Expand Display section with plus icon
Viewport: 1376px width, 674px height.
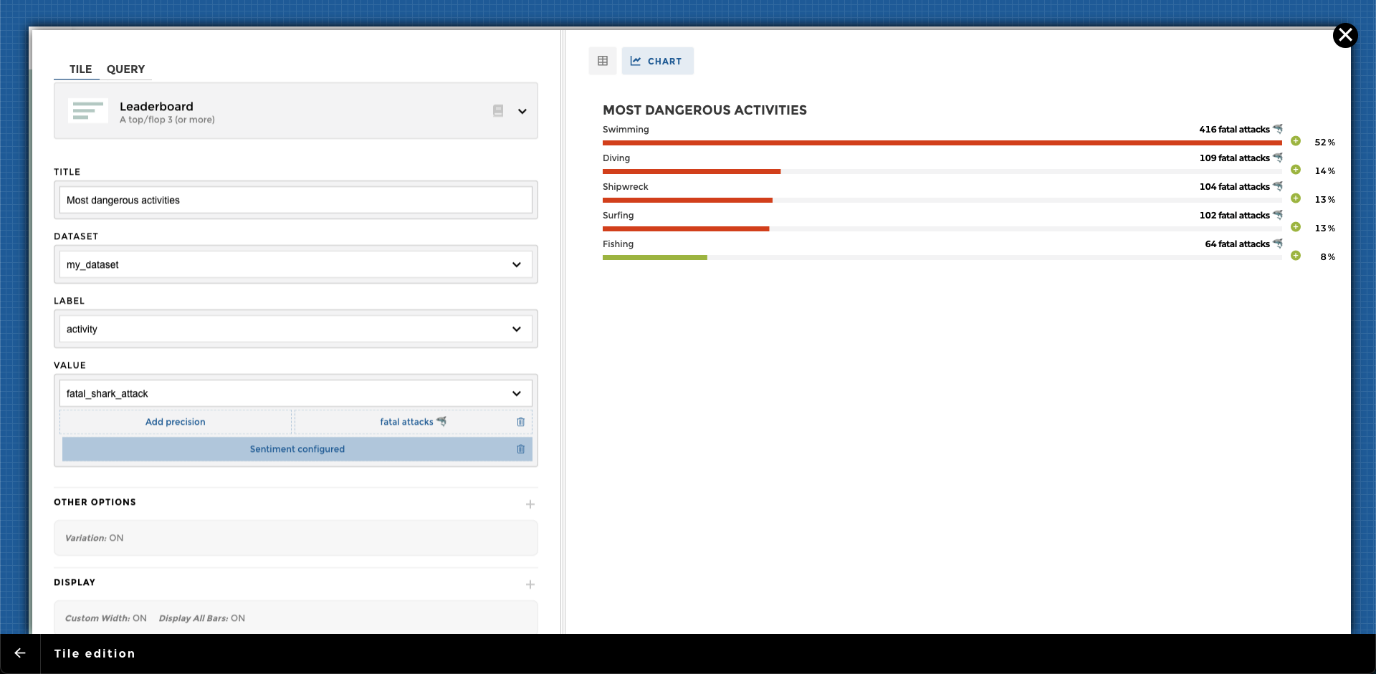tap(530, 584)
